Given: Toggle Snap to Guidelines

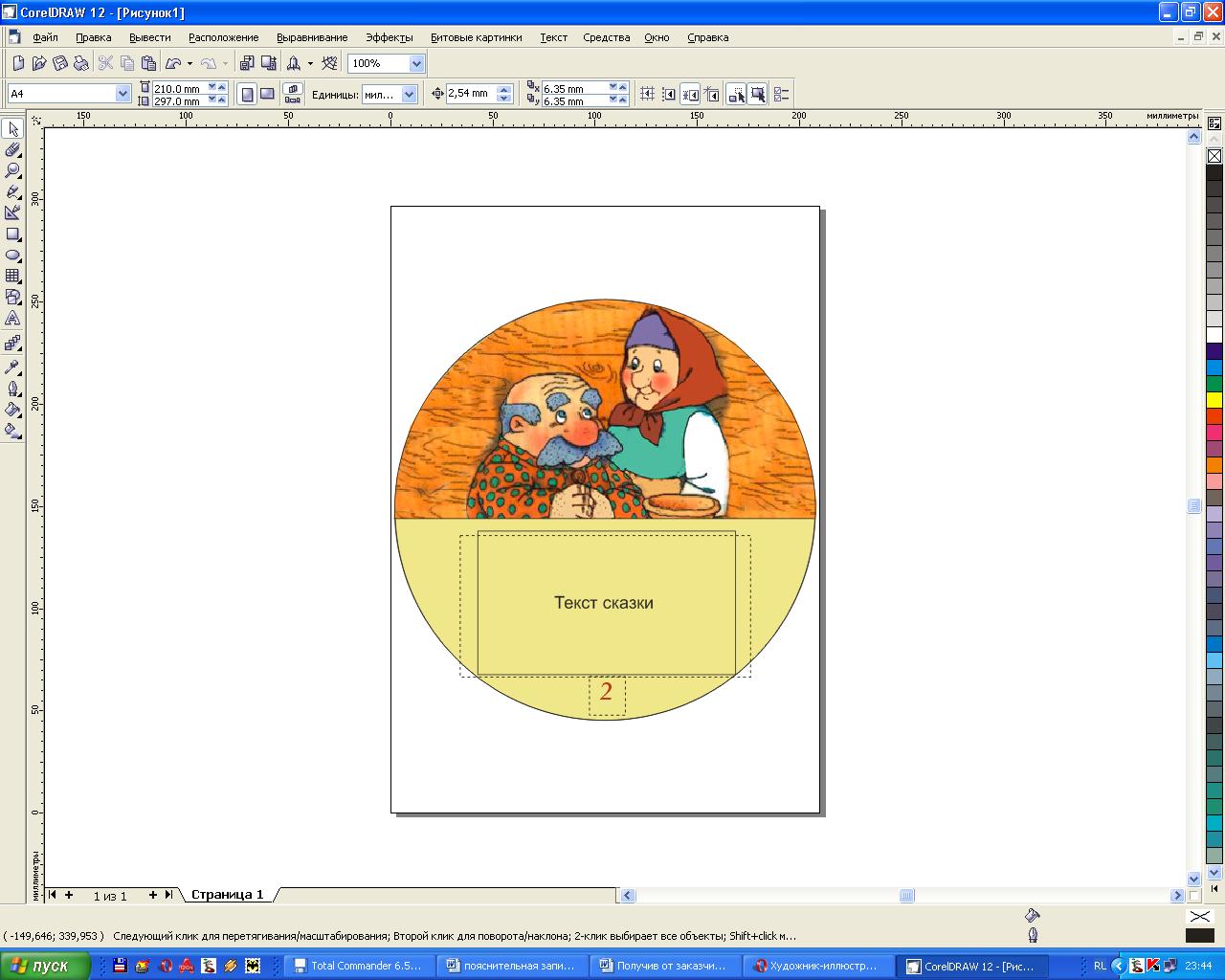Looking at the screenshot, I should 669,94.
